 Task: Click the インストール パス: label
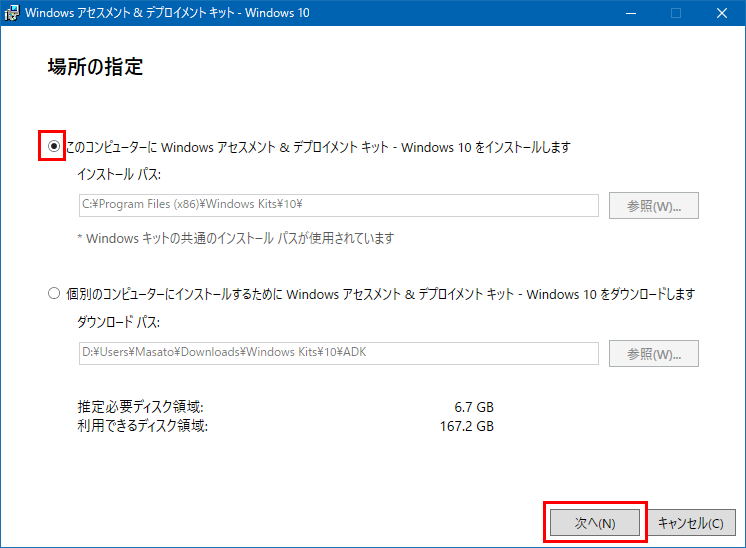[x=119, y=175]
